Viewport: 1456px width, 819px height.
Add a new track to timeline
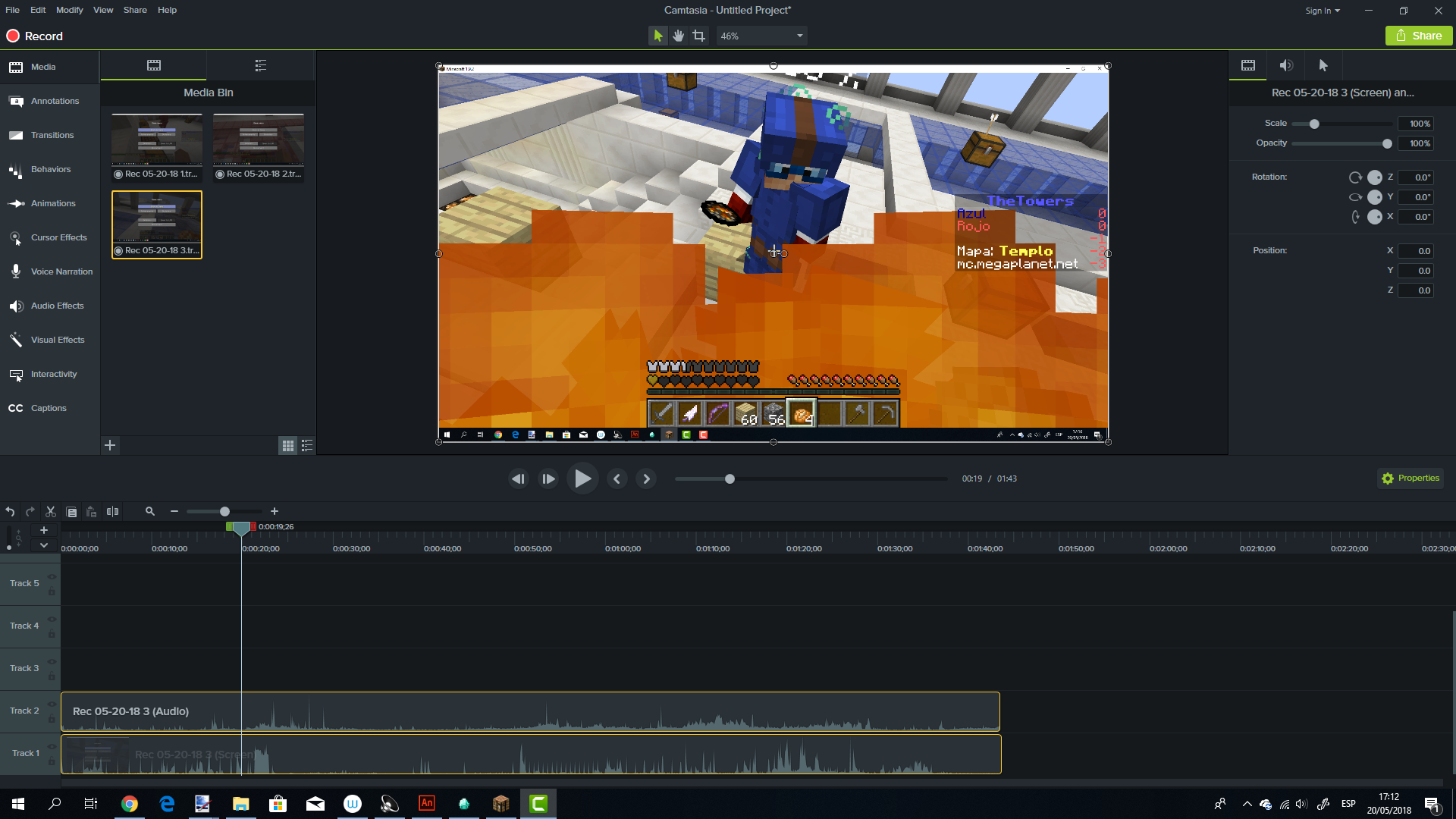point(44,530)
